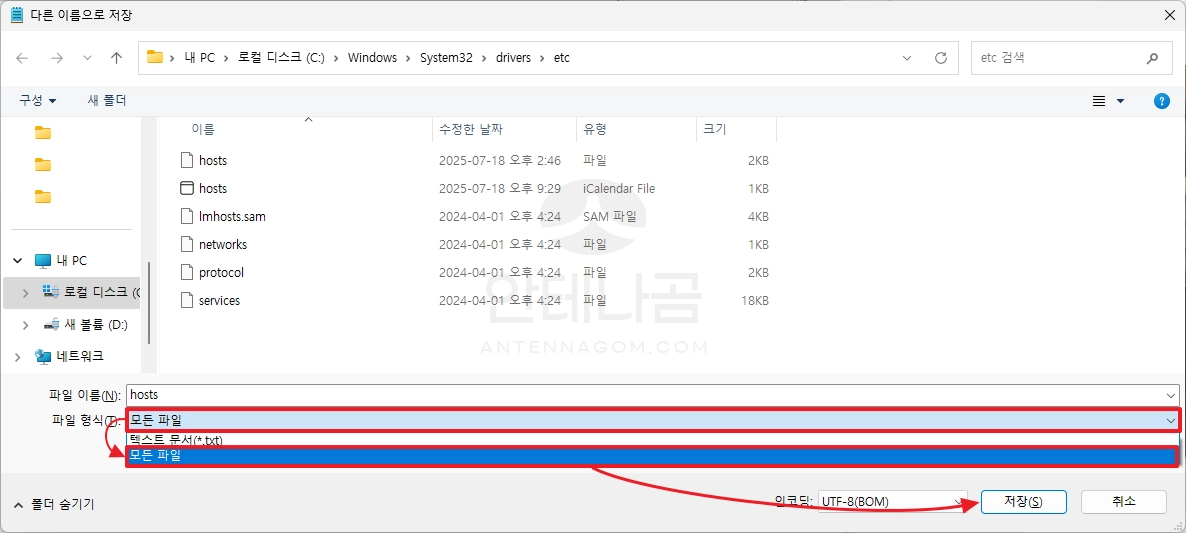The height and width of the screenshot is (533, 1186).
Task: Choose 텍스트 문서(*.txt) file type
Action: tap(652, 439)
